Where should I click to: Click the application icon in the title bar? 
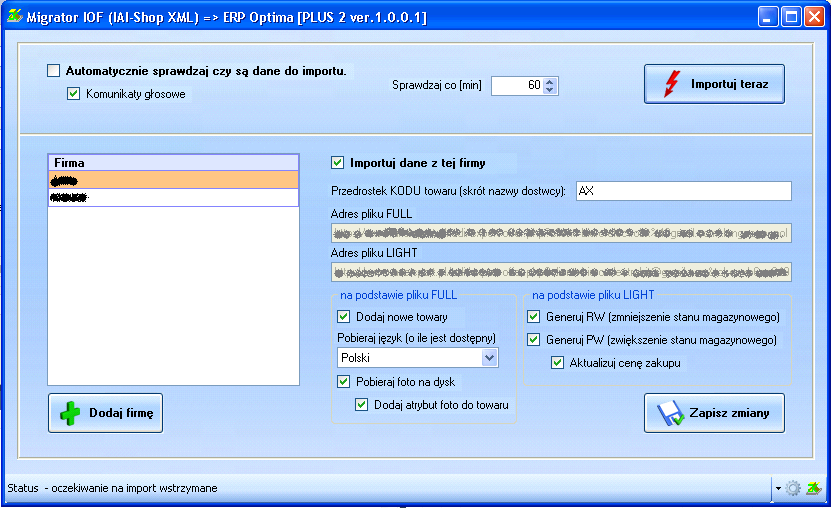point(14,16)
